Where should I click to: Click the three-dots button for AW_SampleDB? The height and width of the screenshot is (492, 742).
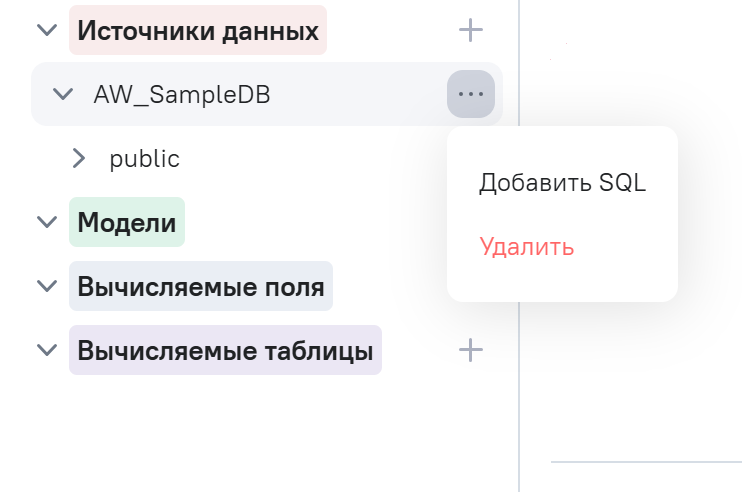point(470,94)
